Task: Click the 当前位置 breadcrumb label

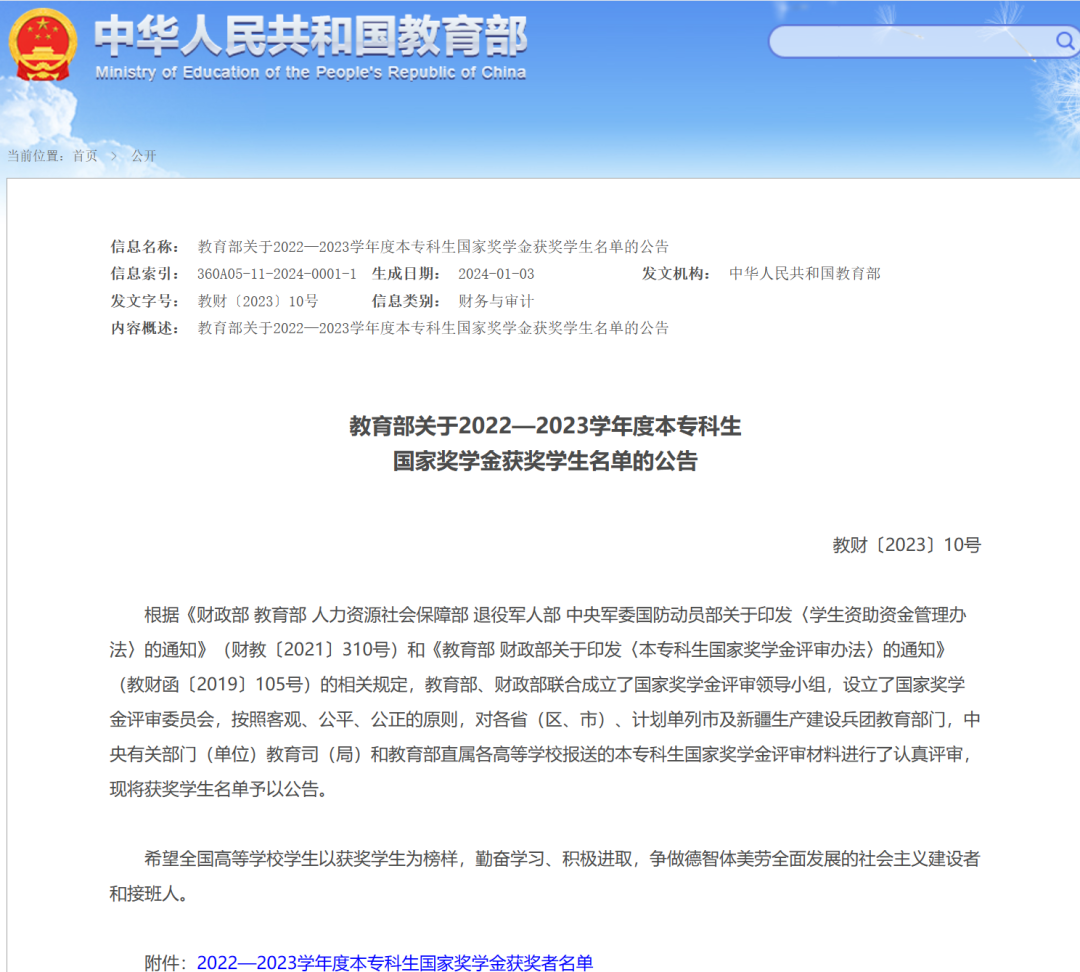Action: tap(36, 156)
